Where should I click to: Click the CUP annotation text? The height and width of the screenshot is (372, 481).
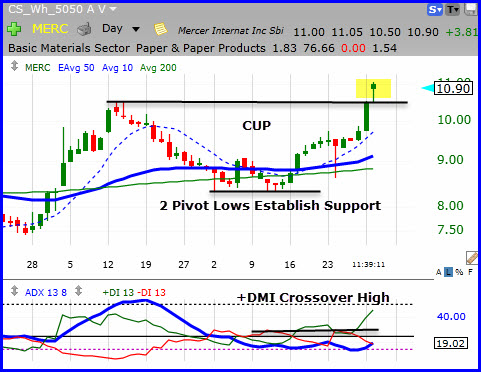(x=257, y=126)
